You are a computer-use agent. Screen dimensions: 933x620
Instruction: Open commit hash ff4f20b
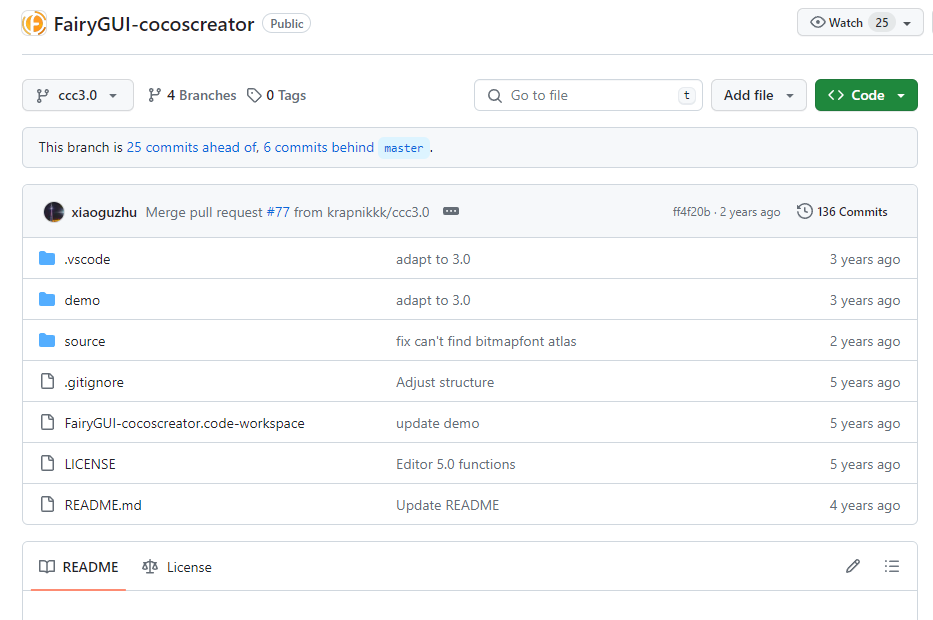coord(691,212)
